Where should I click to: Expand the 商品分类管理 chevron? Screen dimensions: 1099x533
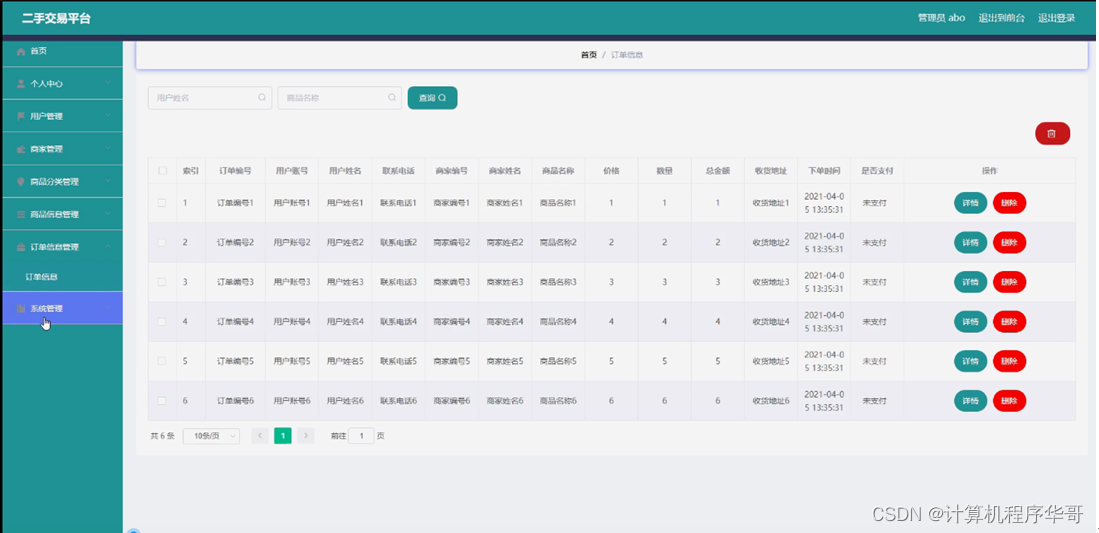point(108,182)
